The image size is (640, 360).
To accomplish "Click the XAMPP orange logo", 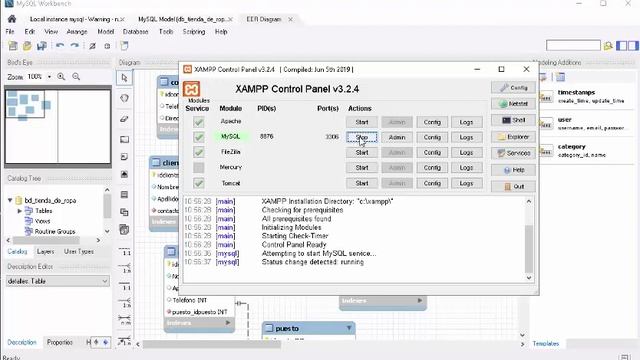I will coord(191,89).
